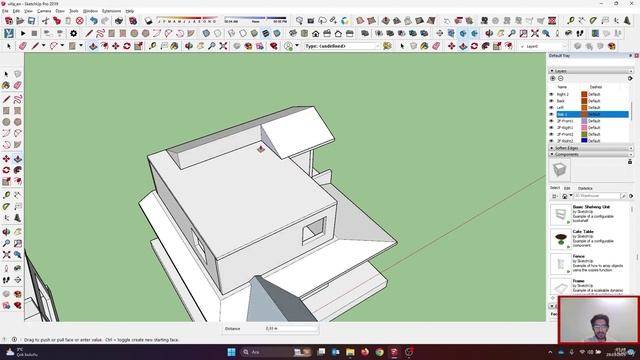Viewport: 640px width, 360px height.
Task: Activate the Move tool in left toolbar
Action: click(x=6, y=159)
